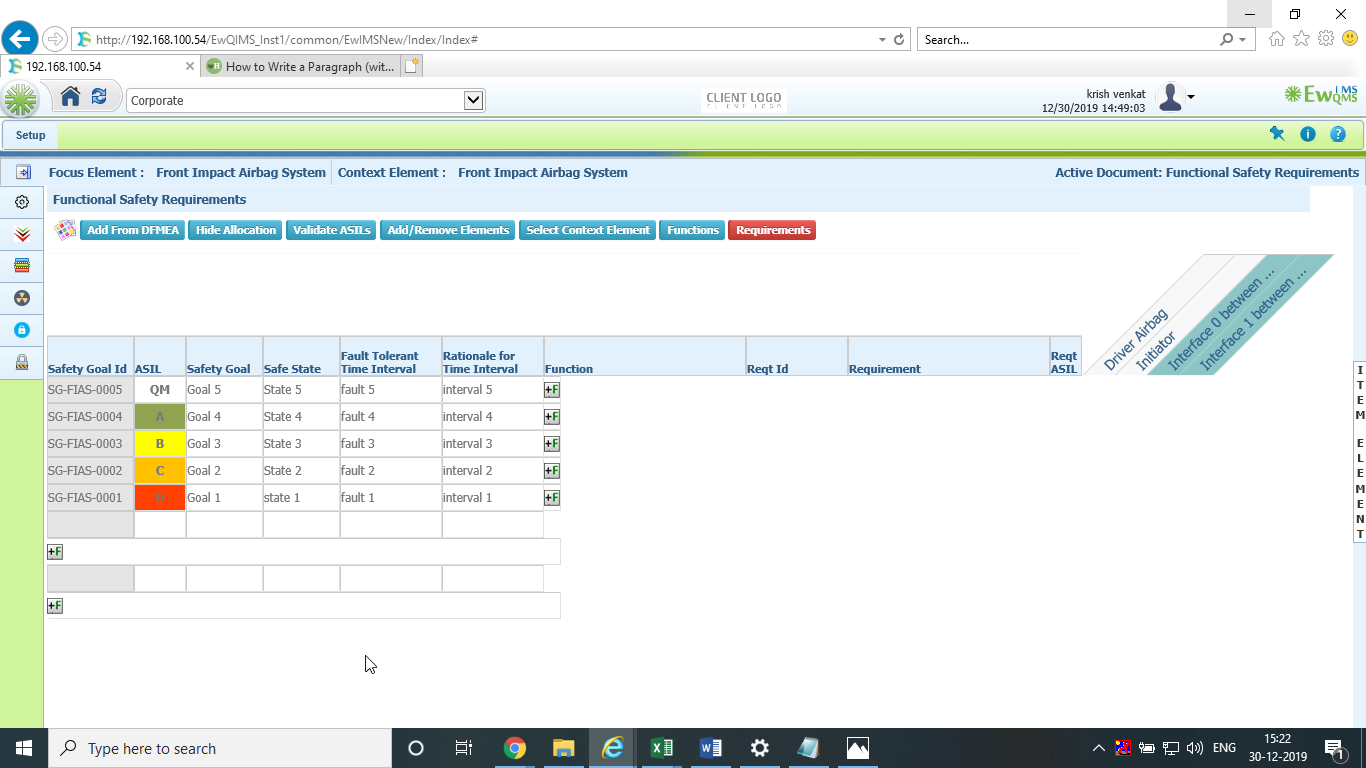Open the Setup menu tab
Screen dimensions: 1366x768
click(x=30, y=135)
